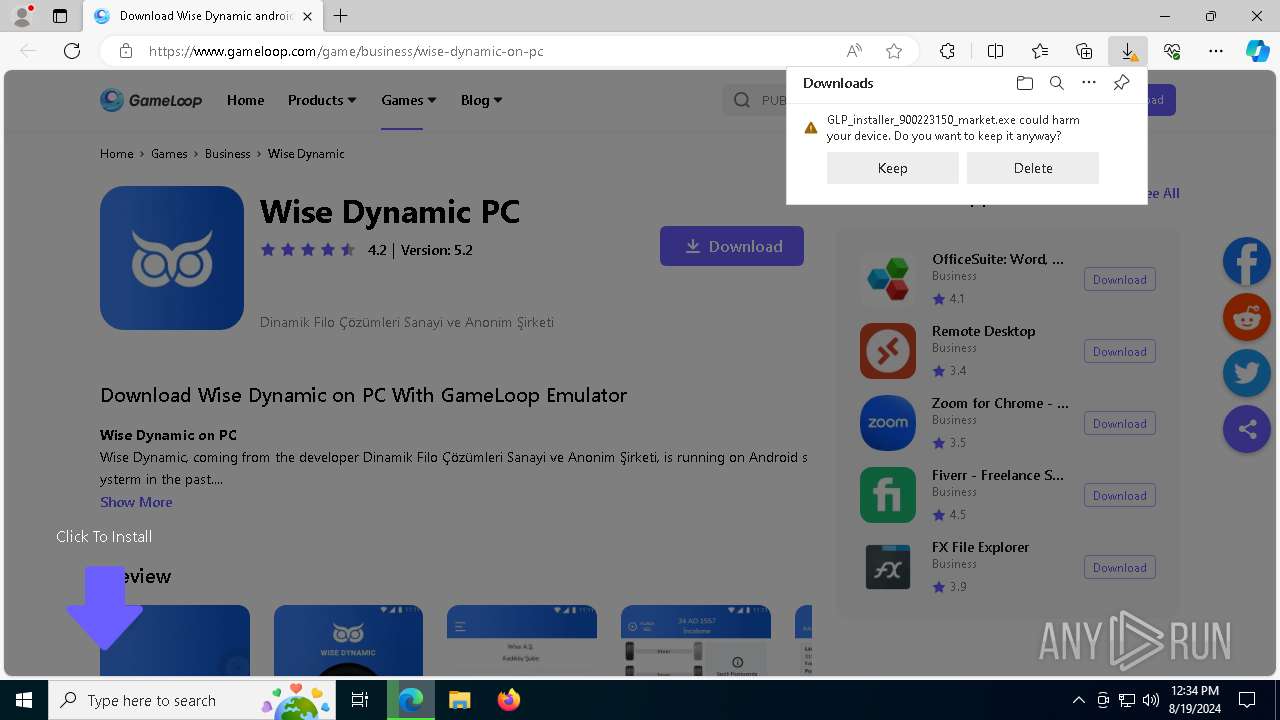Add this page to favorites star

894,51
